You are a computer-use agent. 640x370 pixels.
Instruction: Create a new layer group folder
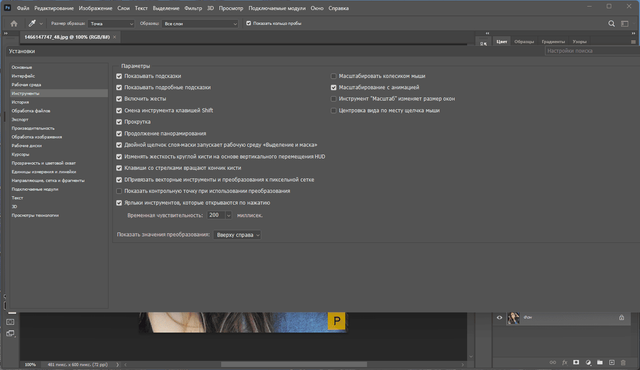[x=600, y=362]
